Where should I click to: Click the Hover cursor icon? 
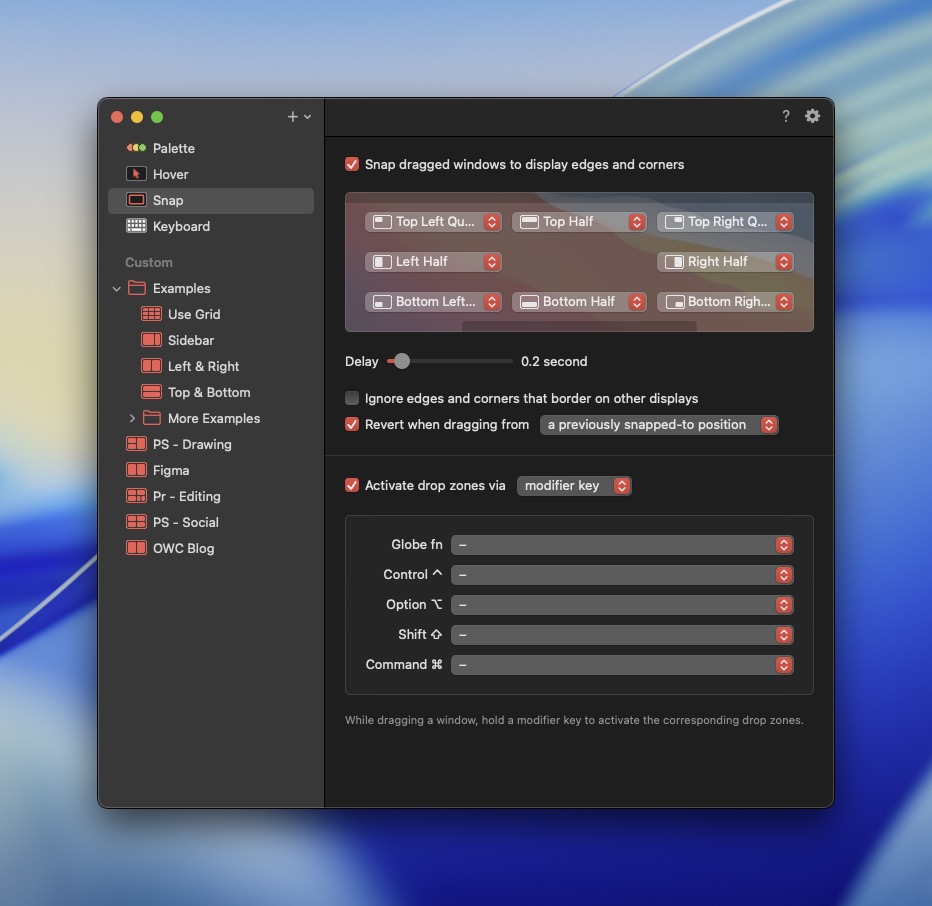[136, 174]
